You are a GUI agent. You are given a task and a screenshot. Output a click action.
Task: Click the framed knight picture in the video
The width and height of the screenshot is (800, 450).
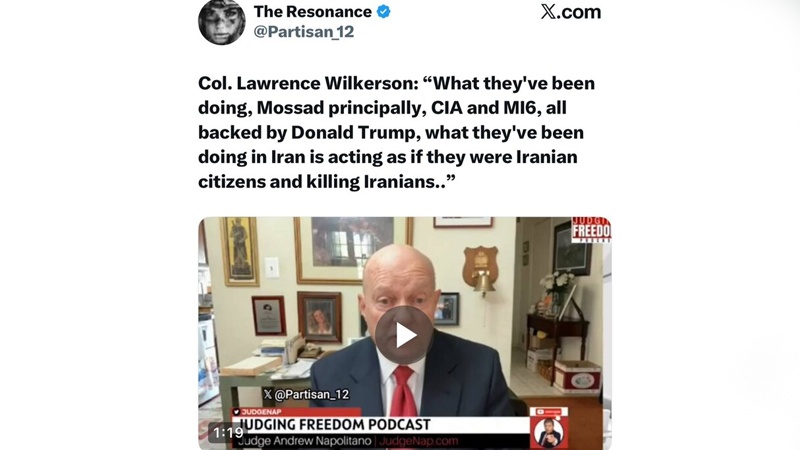tap(239, 251)
